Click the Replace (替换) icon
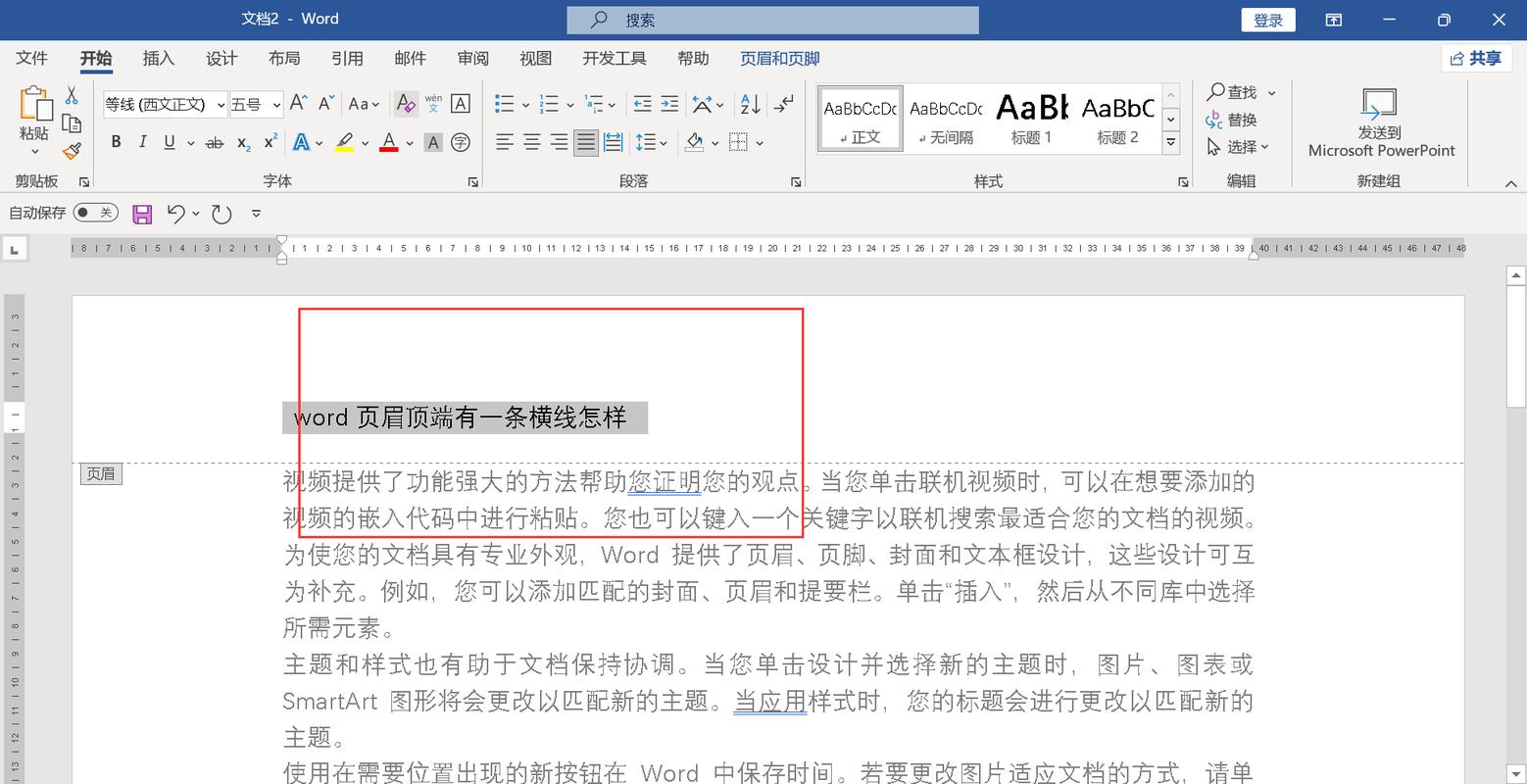 coord(1231,120)
